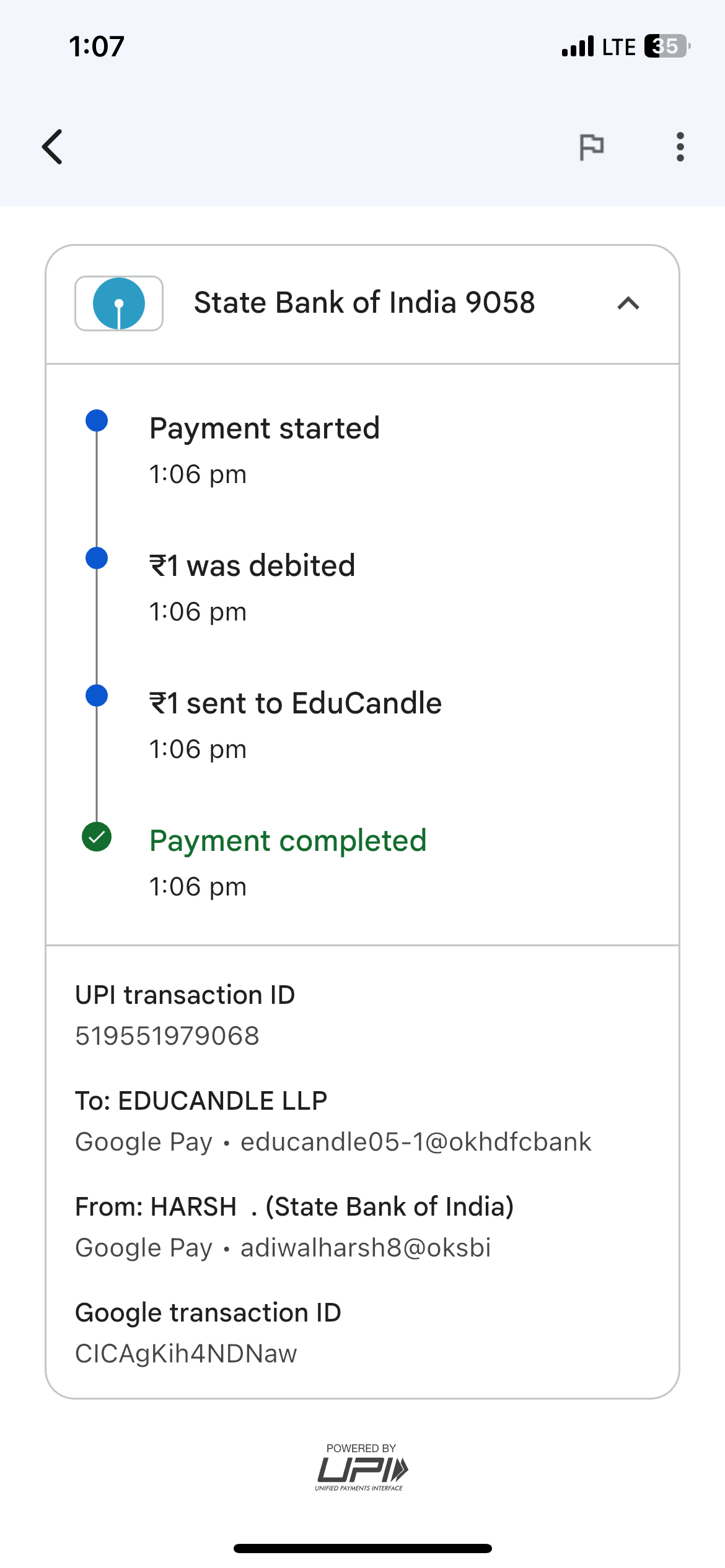Tap the ₹1 sent to EduCandle dot

[x=97, y=695]
